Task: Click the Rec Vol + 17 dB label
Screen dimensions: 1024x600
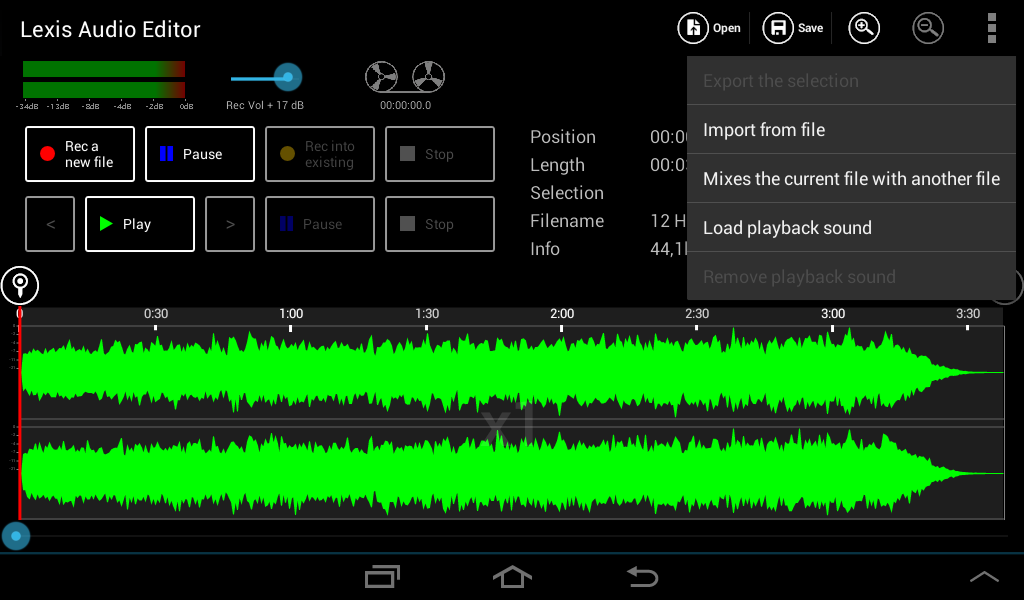Action: [x=265, y=105]
